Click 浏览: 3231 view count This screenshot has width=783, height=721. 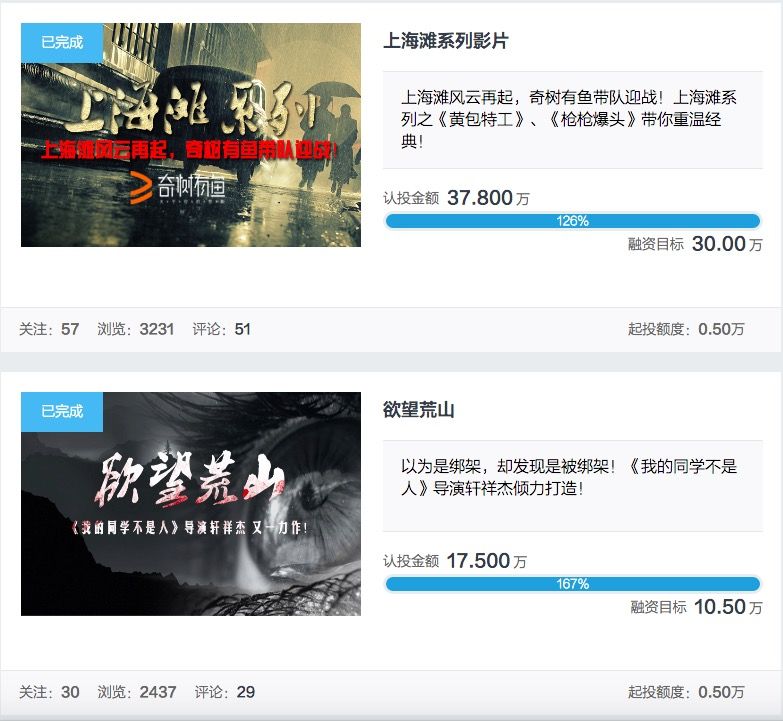pyautogui.click(x=136, y=329)
